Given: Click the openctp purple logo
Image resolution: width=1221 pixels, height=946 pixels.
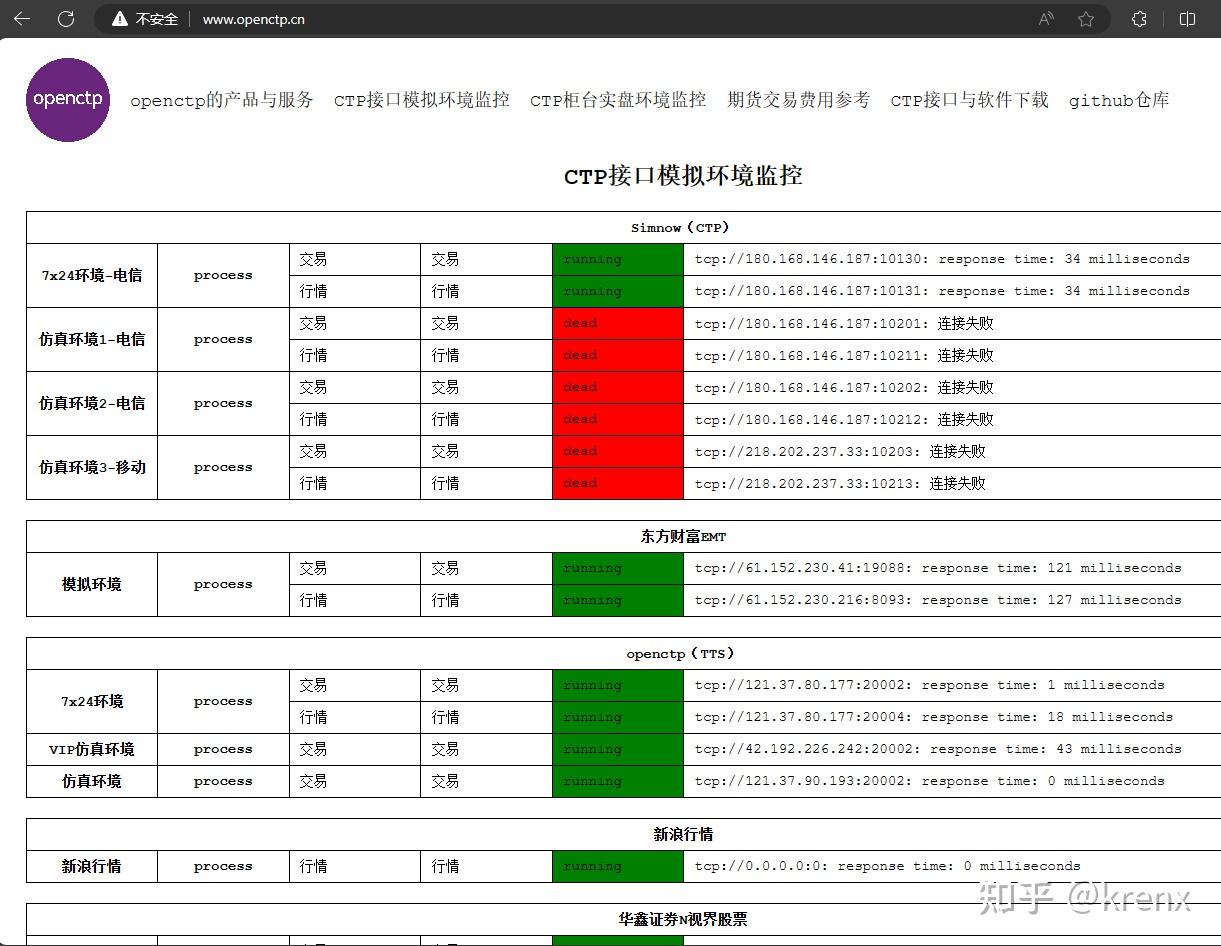Looking at the screenshot, I should 67,100.
